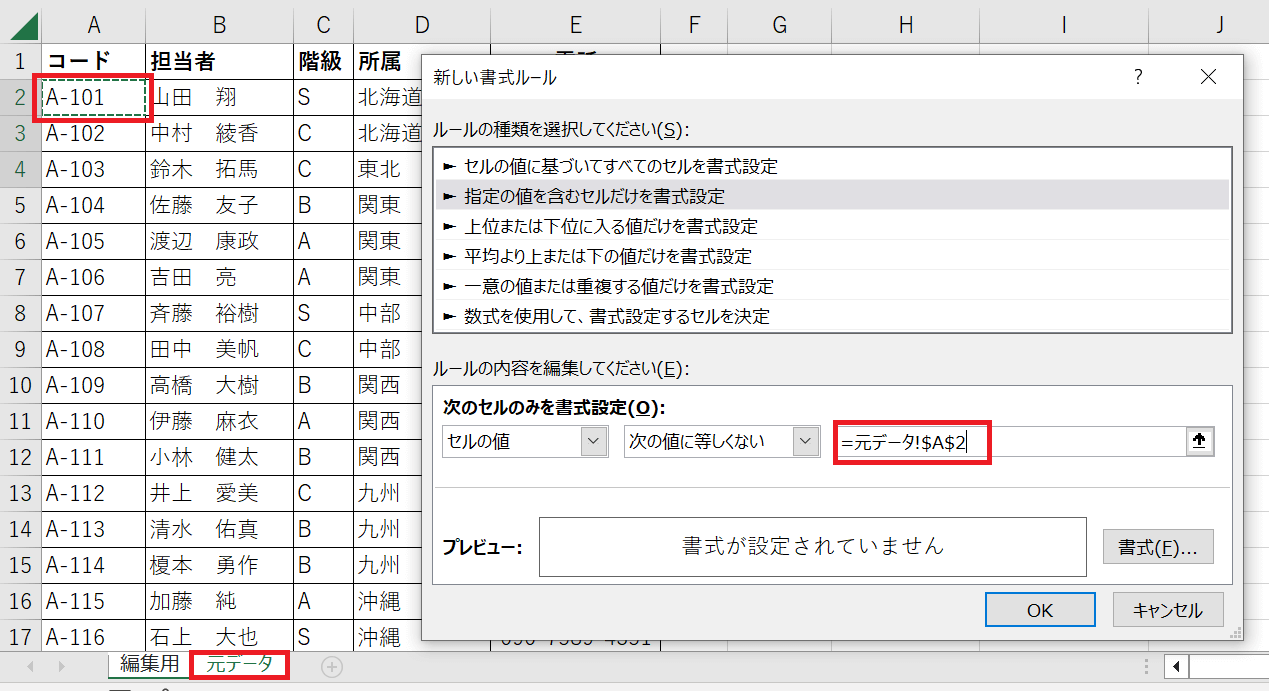
Task: Click the select all corner triangle
Action: (x=21, y=26)
